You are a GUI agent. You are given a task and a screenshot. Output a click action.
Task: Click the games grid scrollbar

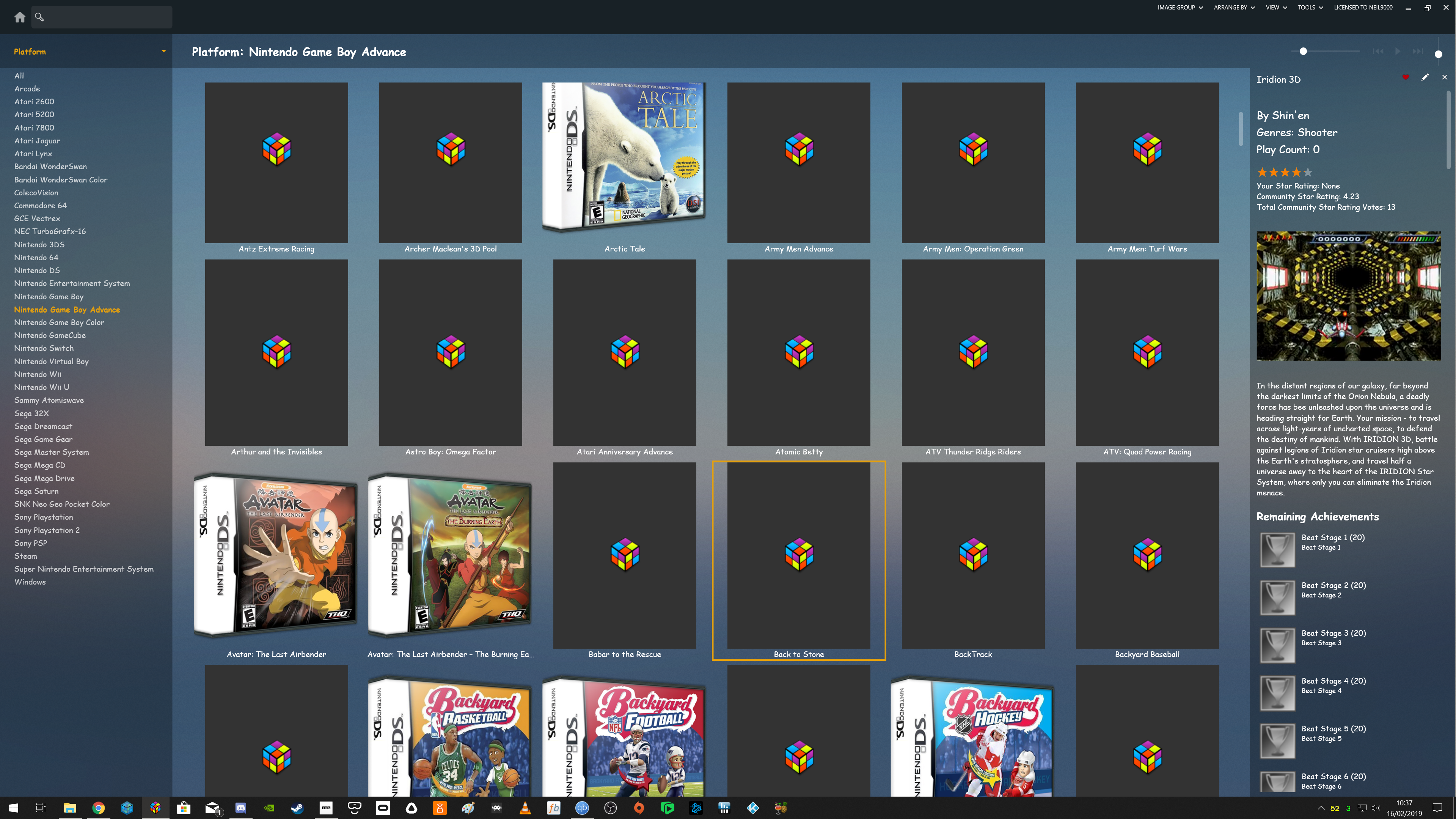(1241, 129)
